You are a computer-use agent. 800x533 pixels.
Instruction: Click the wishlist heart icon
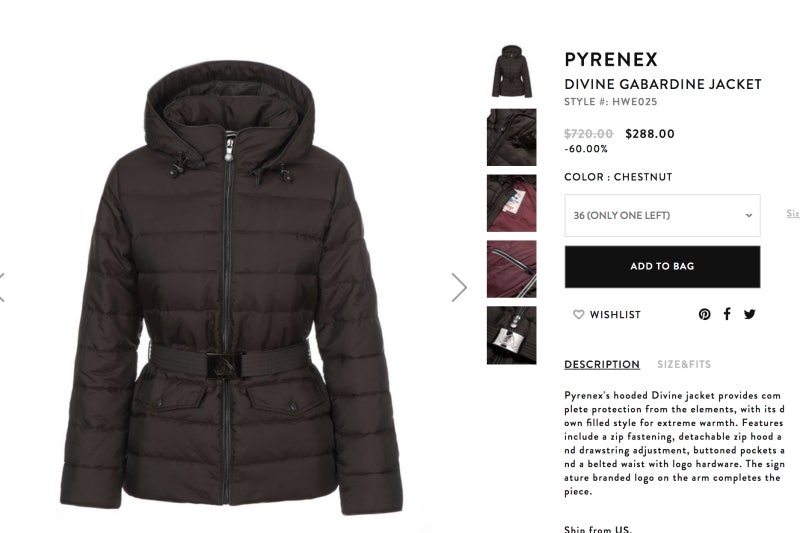pyautogui.click(x=579, y=315)
